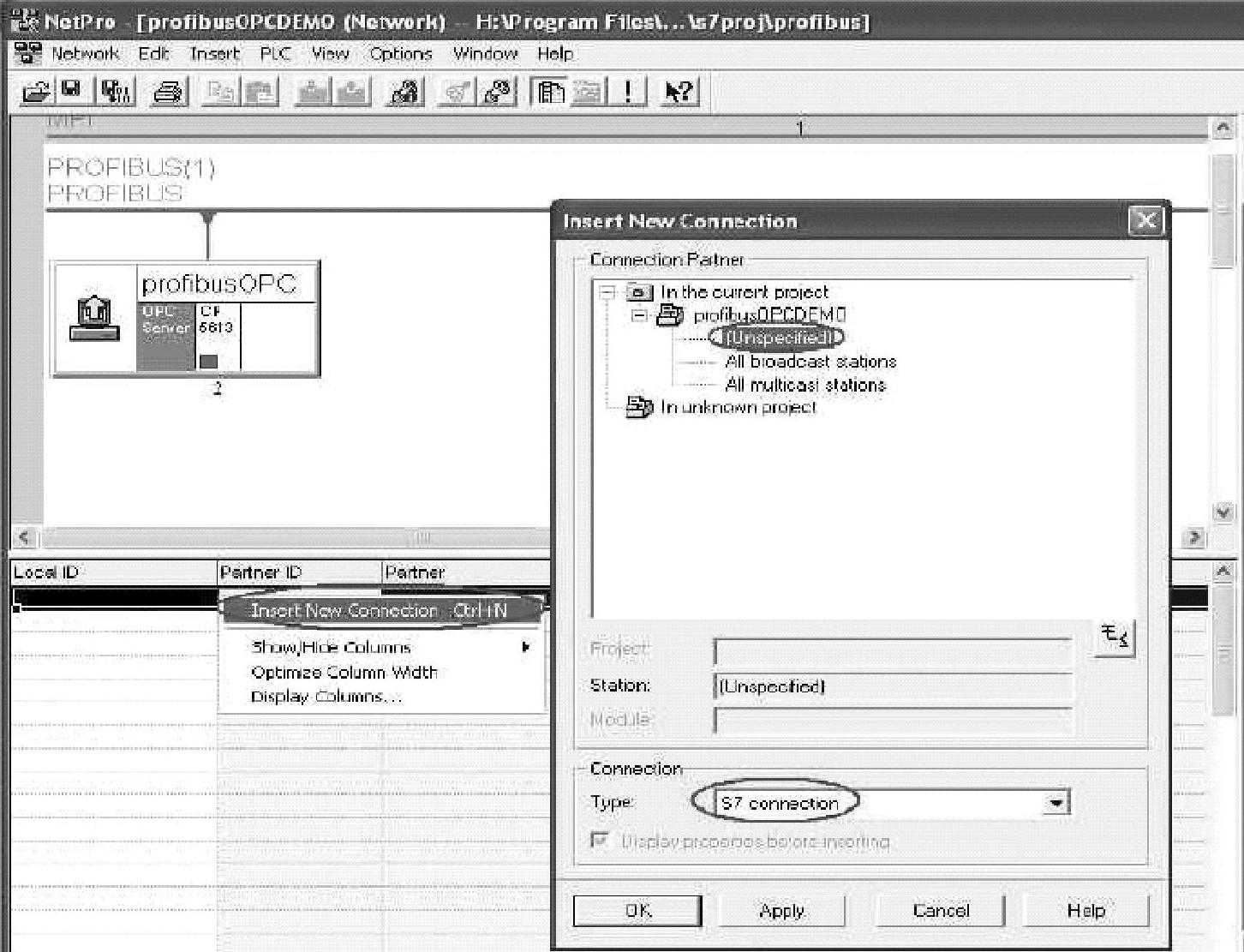The height and width of the screenshot is (952, 1244).
Task: Click network view horizontal scroll right arrow
Action: pyautogui.click(x=1193, y=538)
